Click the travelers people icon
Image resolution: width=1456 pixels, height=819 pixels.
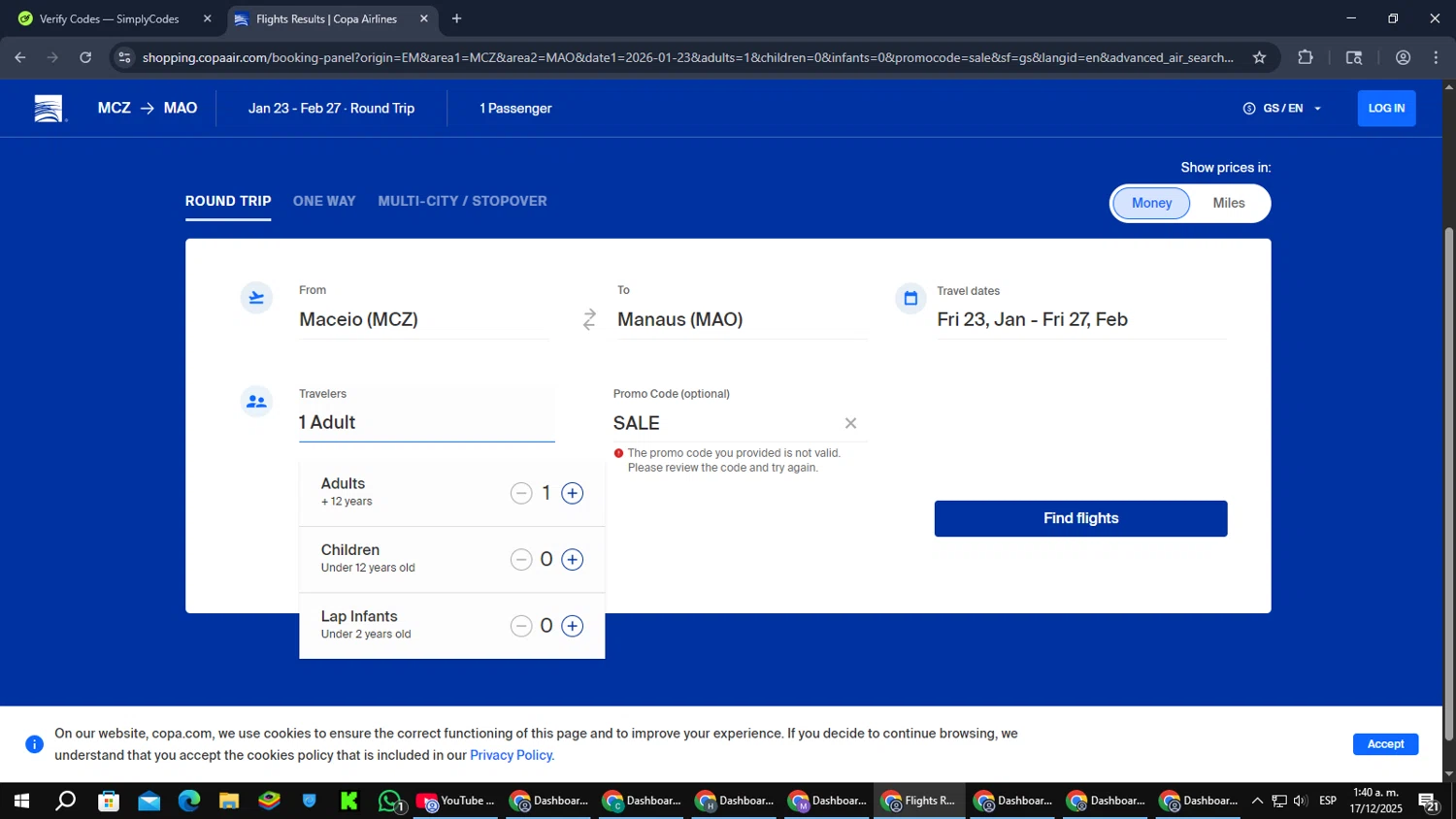pos(256,402)
